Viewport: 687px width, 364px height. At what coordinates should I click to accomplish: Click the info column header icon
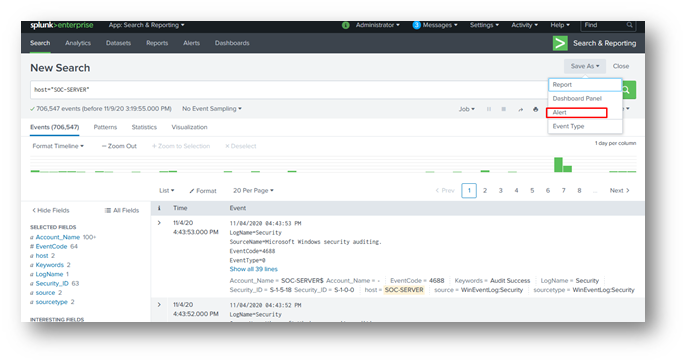(159, 209)
